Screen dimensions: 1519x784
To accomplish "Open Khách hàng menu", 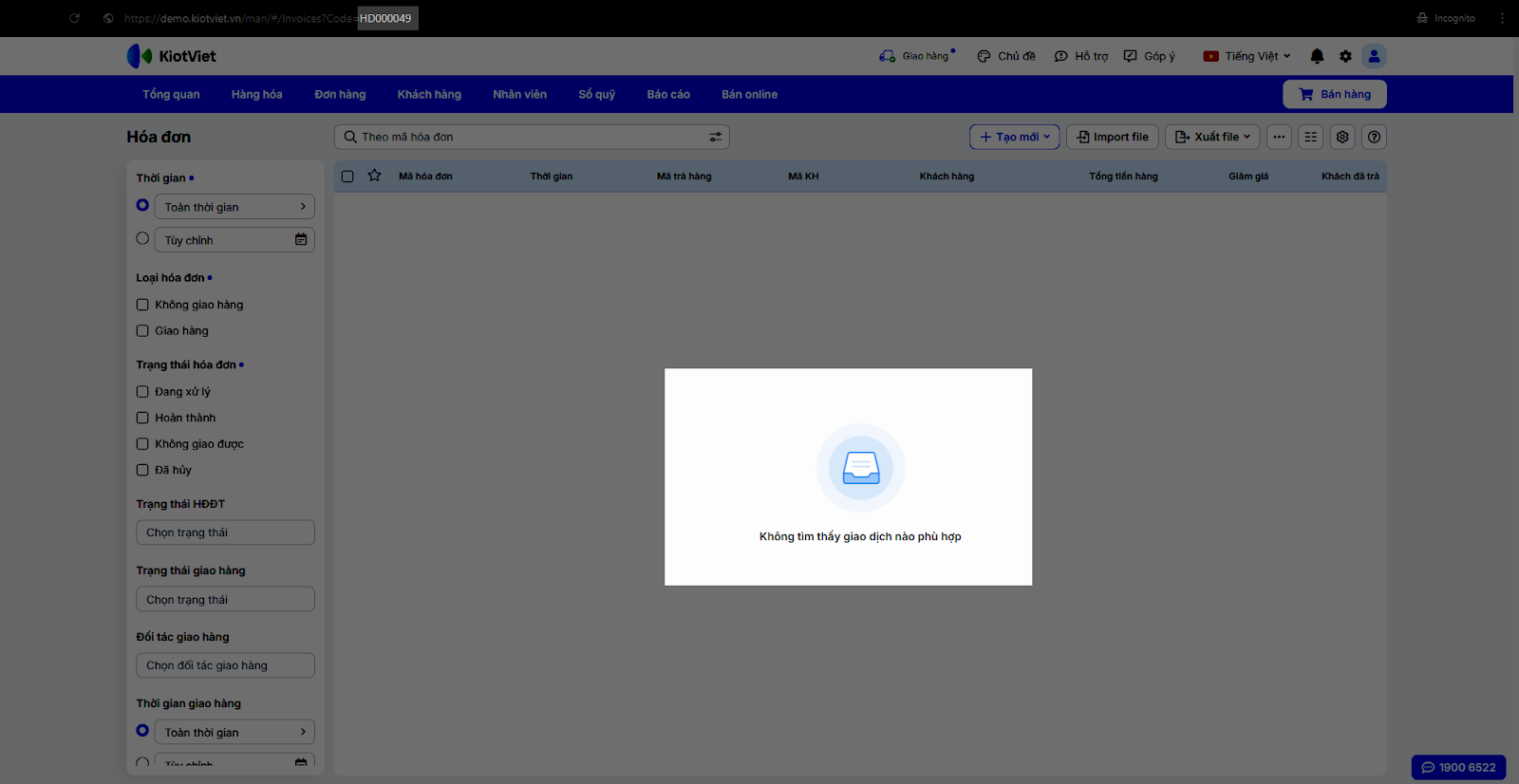I will click(429, 94).
